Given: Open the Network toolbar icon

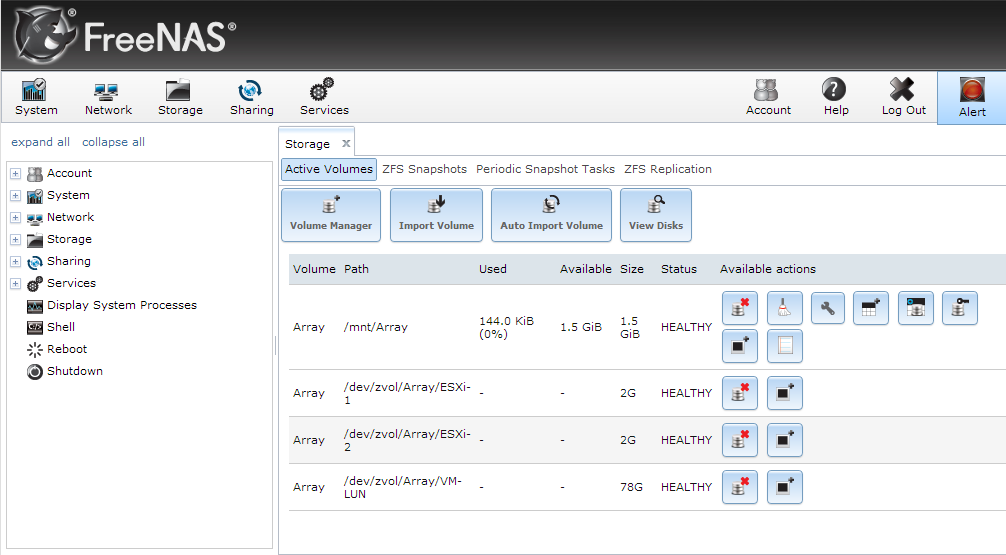Looking at the screenshot, I should tap(108, 97).
